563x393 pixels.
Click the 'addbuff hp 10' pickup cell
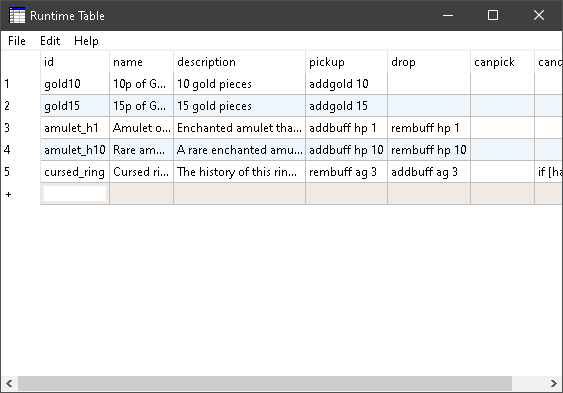point(346,150)
